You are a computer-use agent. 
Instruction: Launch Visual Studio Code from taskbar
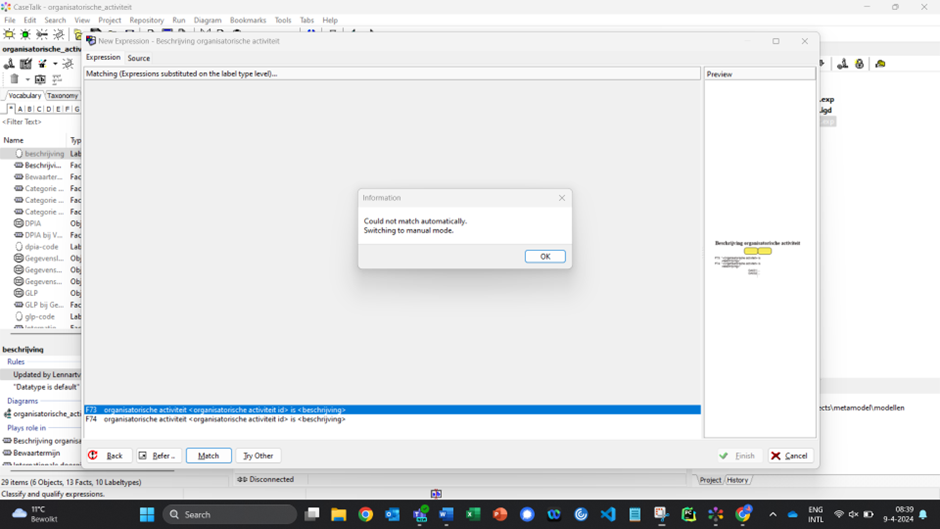(608, 514)
